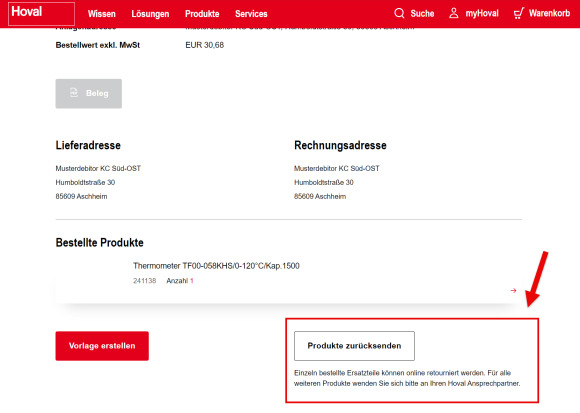Click the myHoval text link
The width and height of the screenshot is (580, 413).
pos(482,13)
